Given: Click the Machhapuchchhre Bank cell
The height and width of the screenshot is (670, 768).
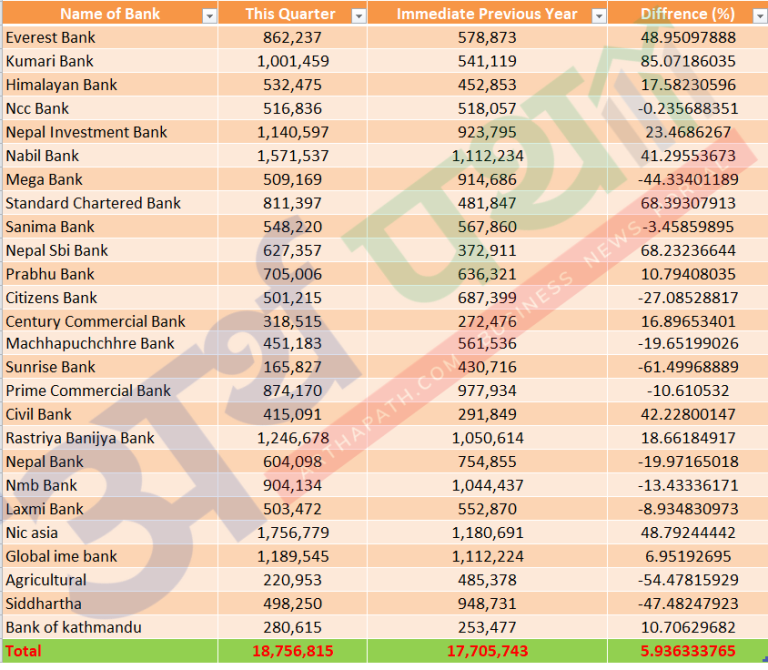Looking at the screenshot, I should [x=110, y=343].
